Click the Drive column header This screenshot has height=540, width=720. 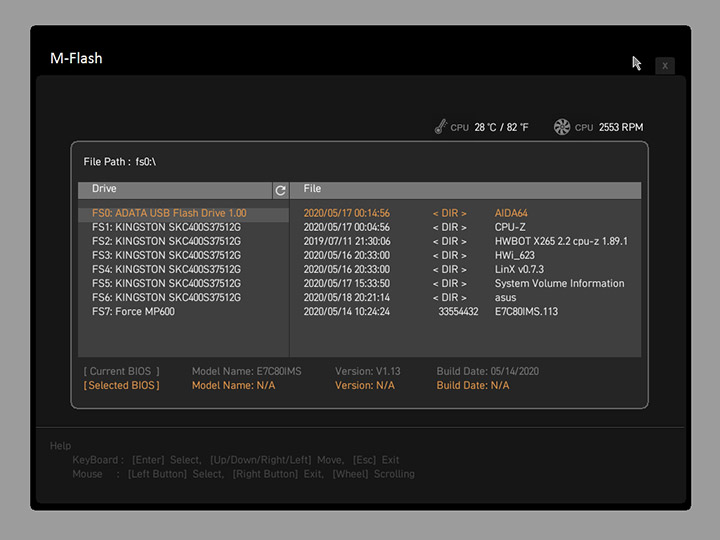[x=174, y=189]
